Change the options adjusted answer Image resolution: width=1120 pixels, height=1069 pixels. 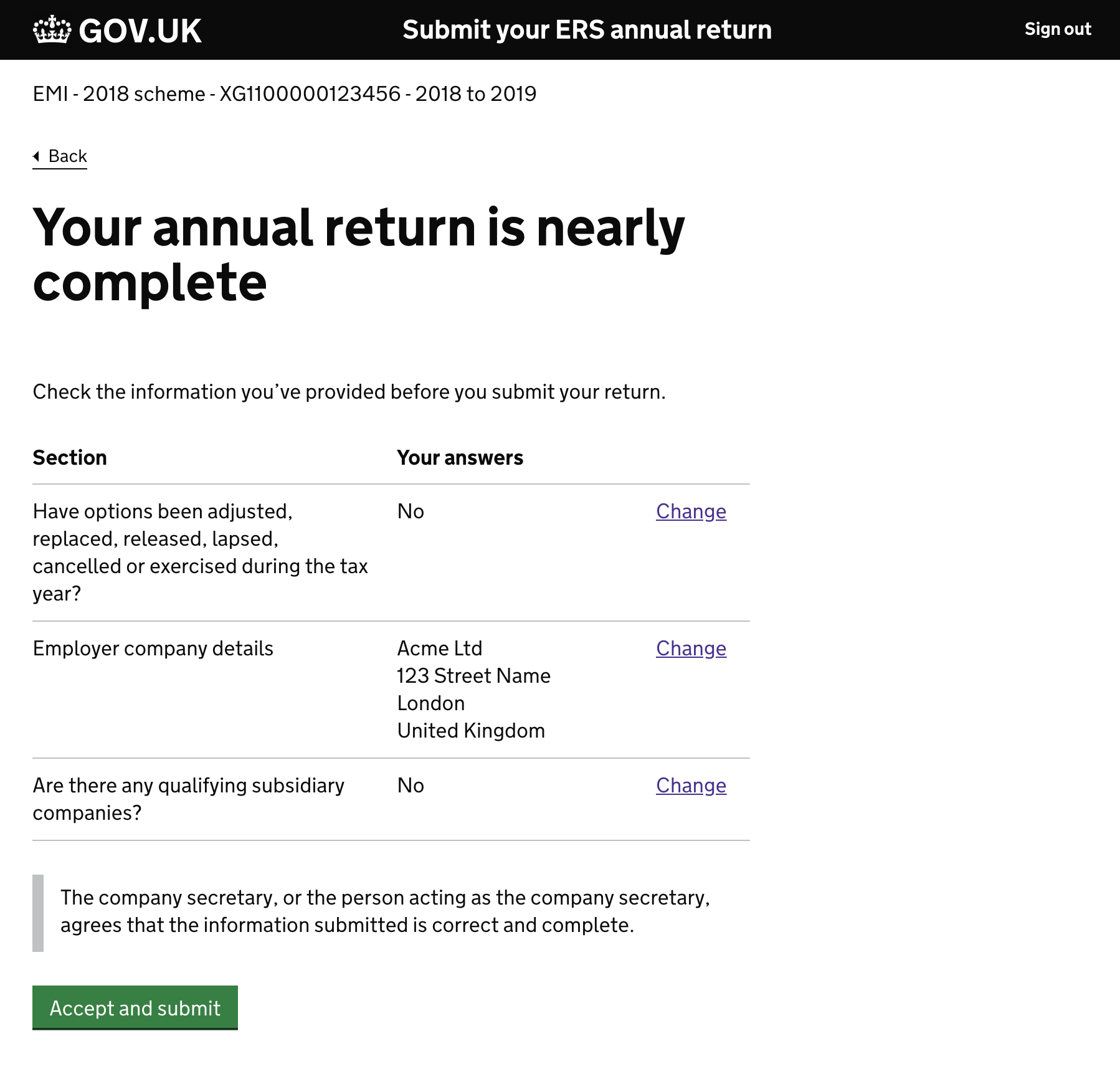pos(691,511)
